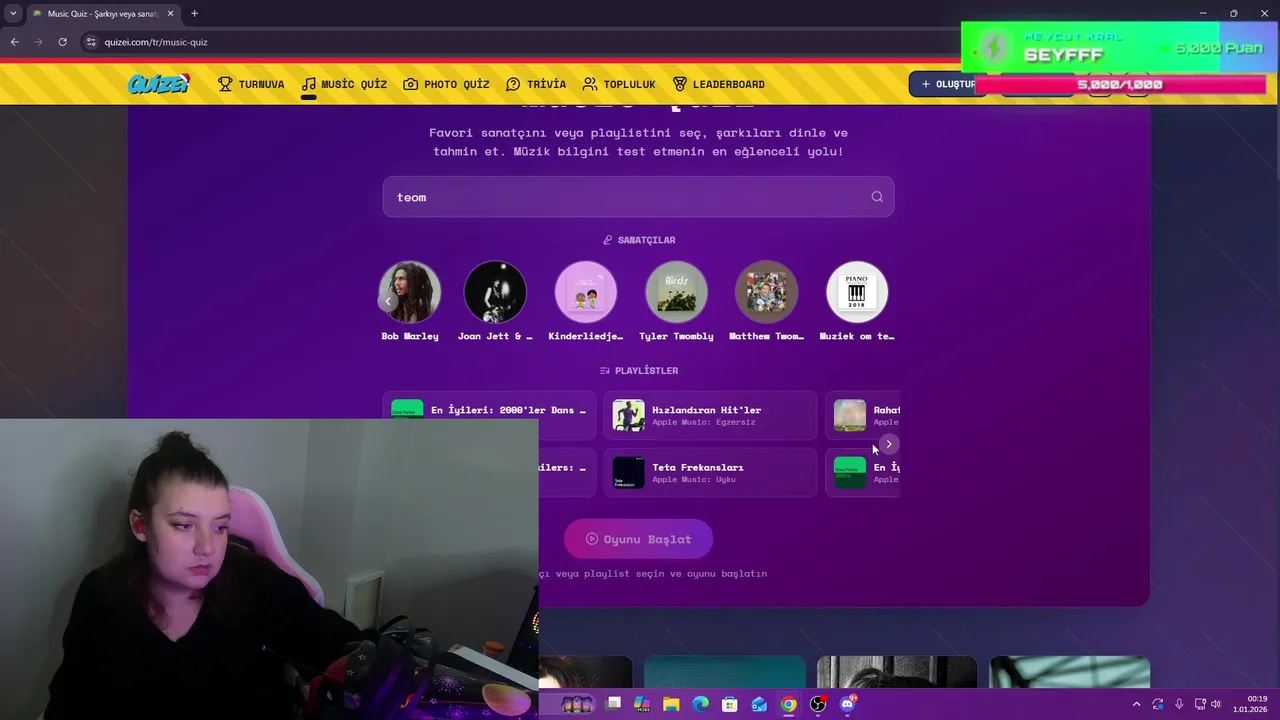Select the 'Teta Frekansları' playlist
The height and width of the screenshot is (720, 1280).
pyautogui.click(x=710, y=472)
